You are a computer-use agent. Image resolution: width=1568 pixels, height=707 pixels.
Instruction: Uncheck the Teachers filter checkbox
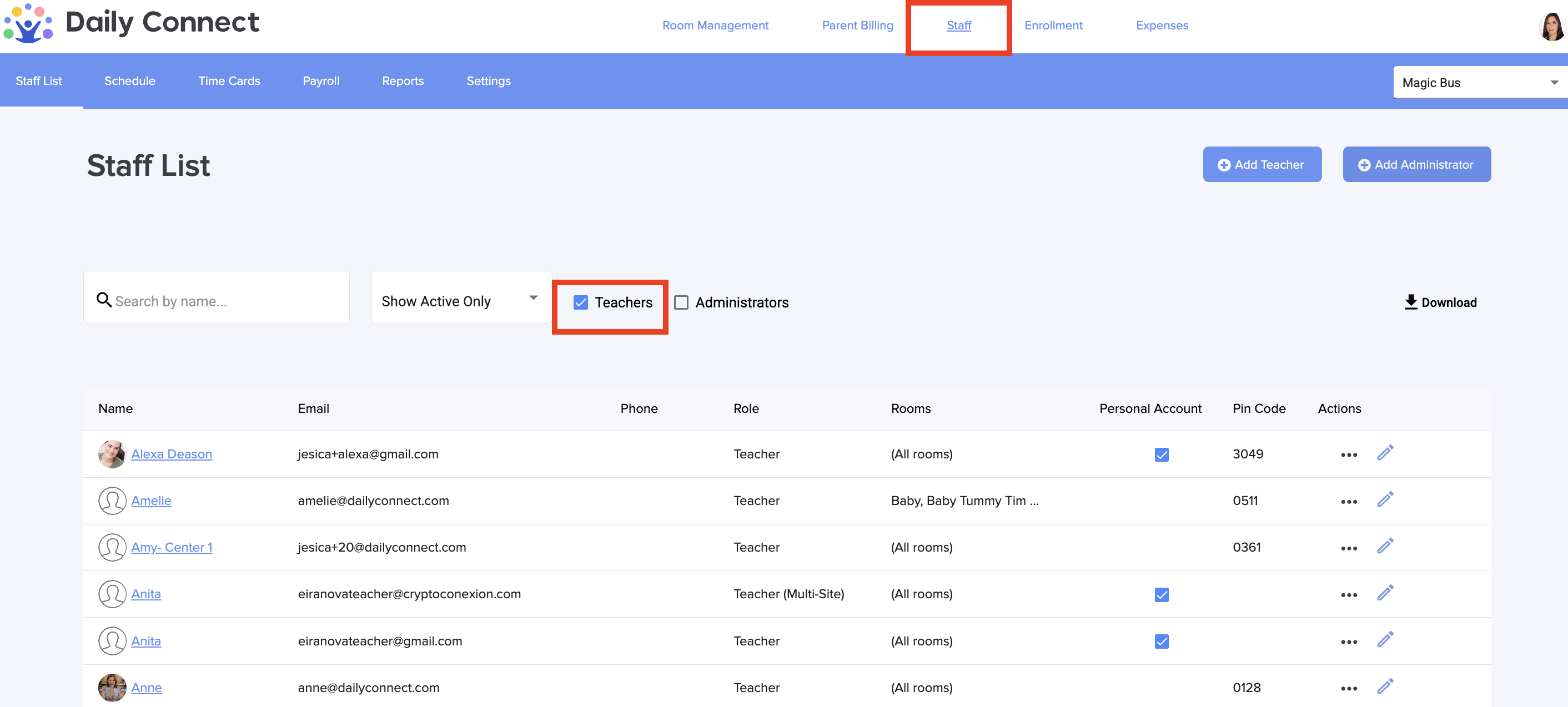click(580, 302)
